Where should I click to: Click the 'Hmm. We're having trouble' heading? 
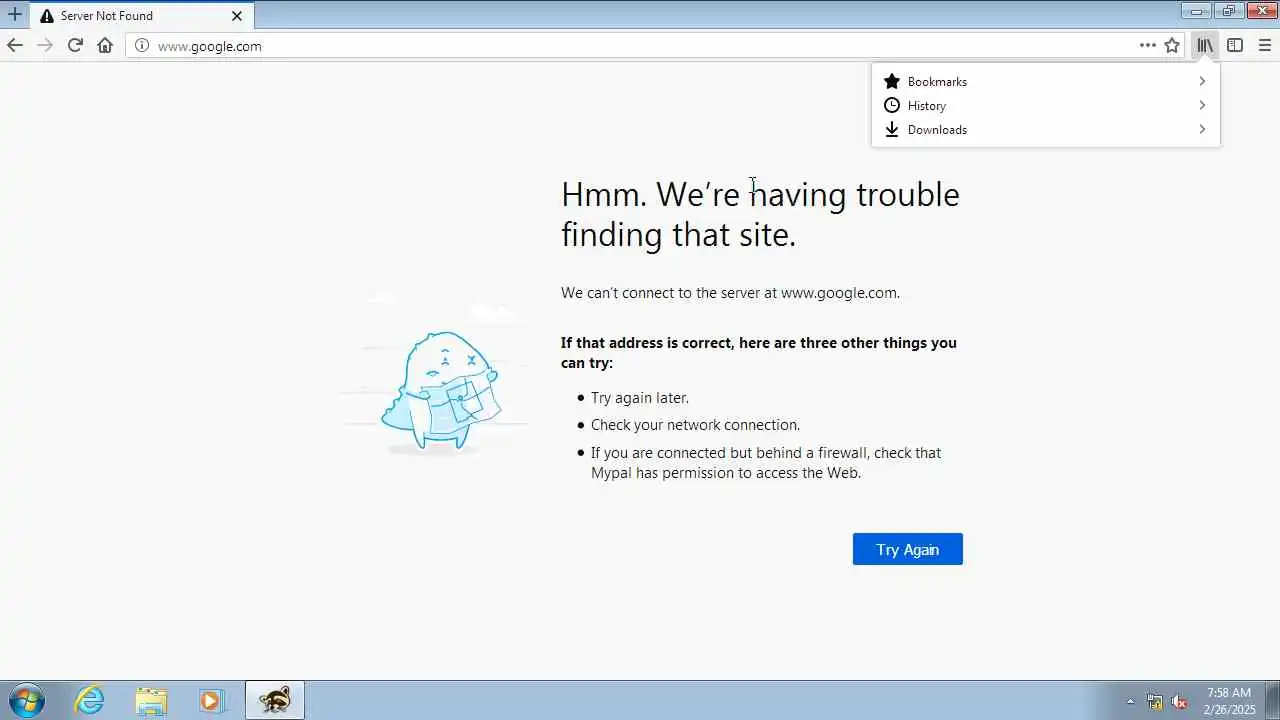click(x=760, y=214)
